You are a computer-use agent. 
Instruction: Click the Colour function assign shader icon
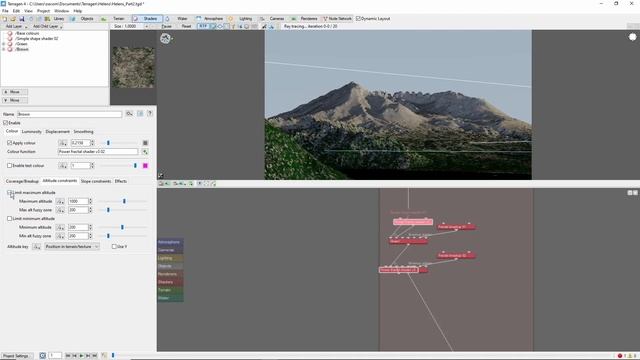tap(145, 152)
